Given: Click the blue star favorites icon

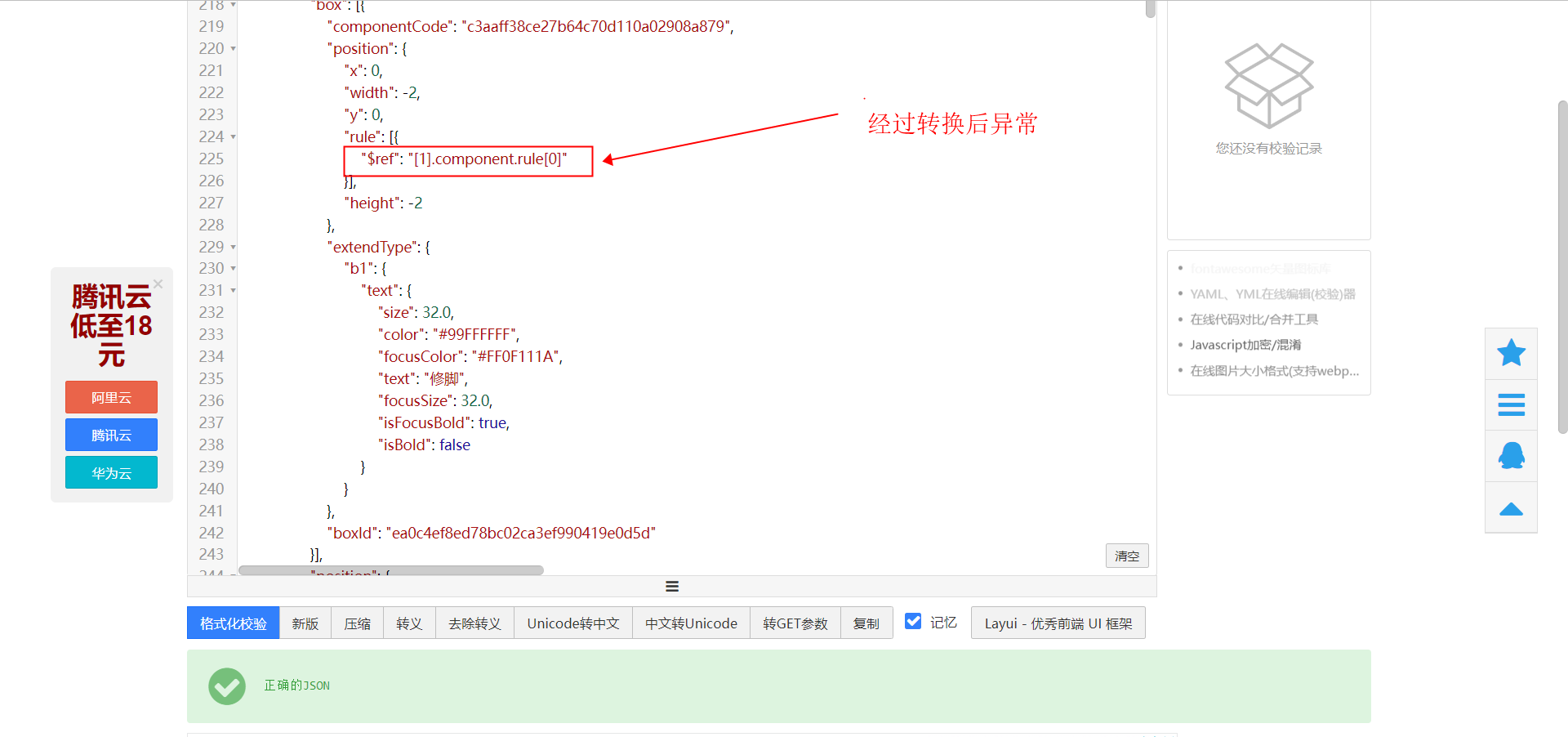Looking at the screenshot, I should click(1511, 352).
